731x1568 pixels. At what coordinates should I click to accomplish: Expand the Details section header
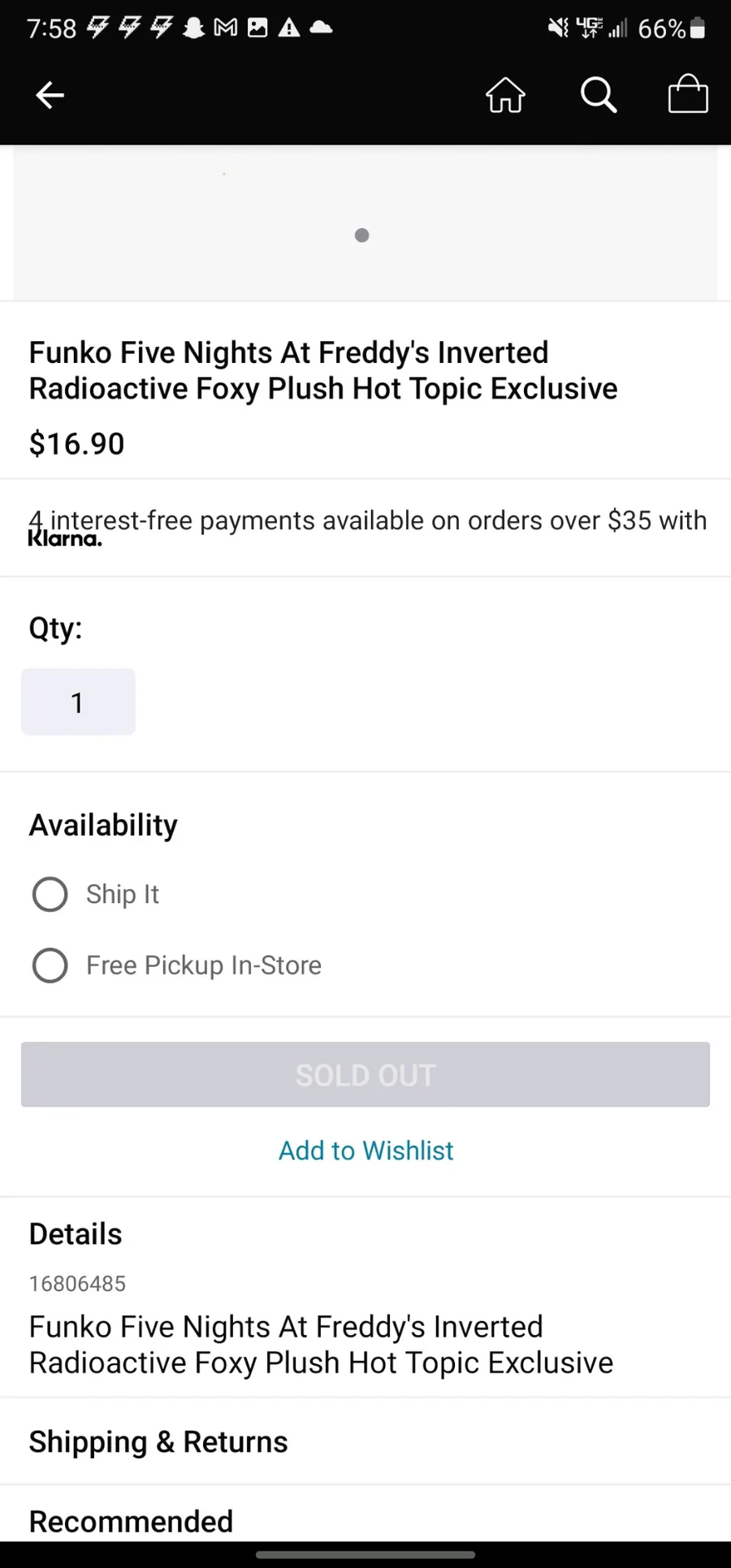[x=76, y=1234]
